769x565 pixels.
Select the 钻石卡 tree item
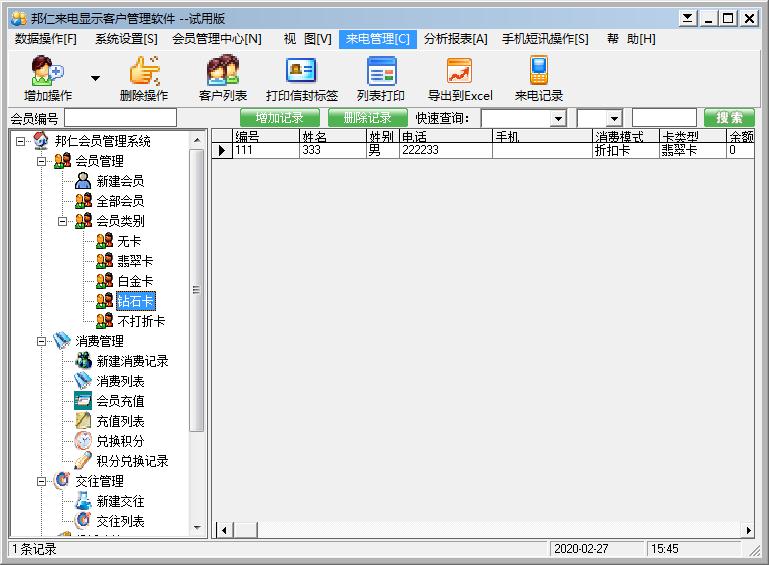coord(136,301)
